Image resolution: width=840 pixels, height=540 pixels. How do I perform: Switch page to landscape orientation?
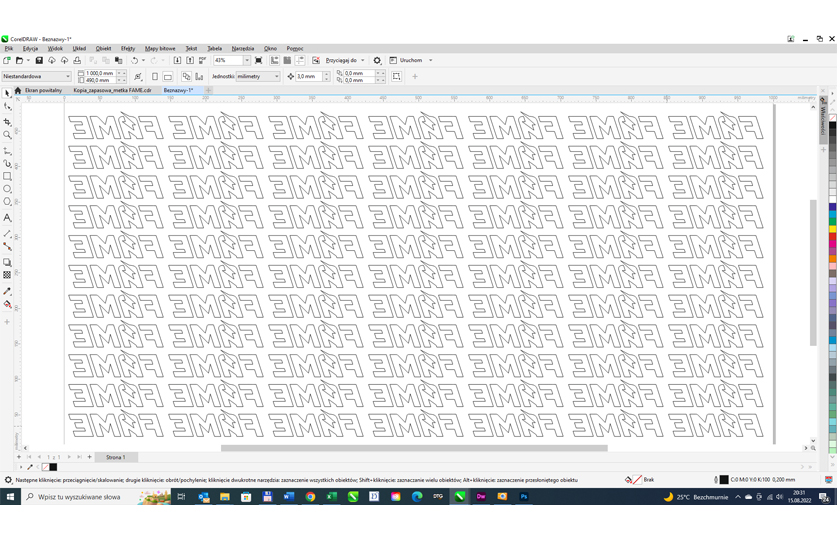coord(168,77)
